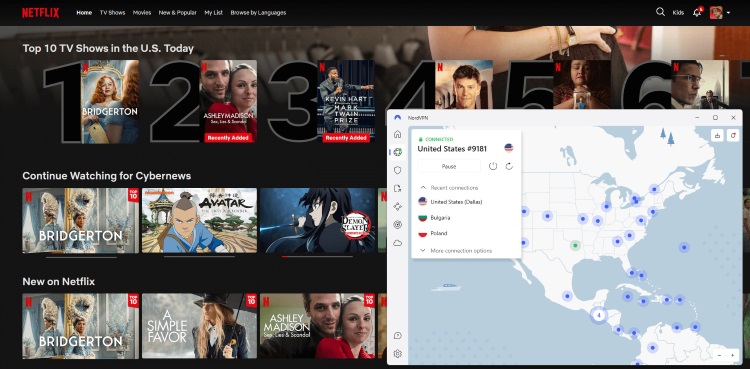Open the Meshnet icon in NordVPN sidebar
The height and width of the screenshot is (369, 750).
coord(397,207)
